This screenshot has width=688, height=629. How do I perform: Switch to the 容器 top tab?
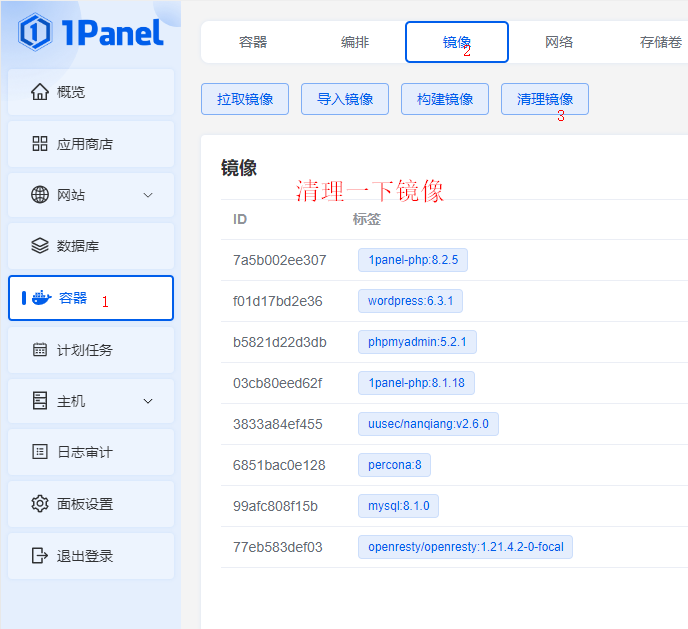coord(253,42)
